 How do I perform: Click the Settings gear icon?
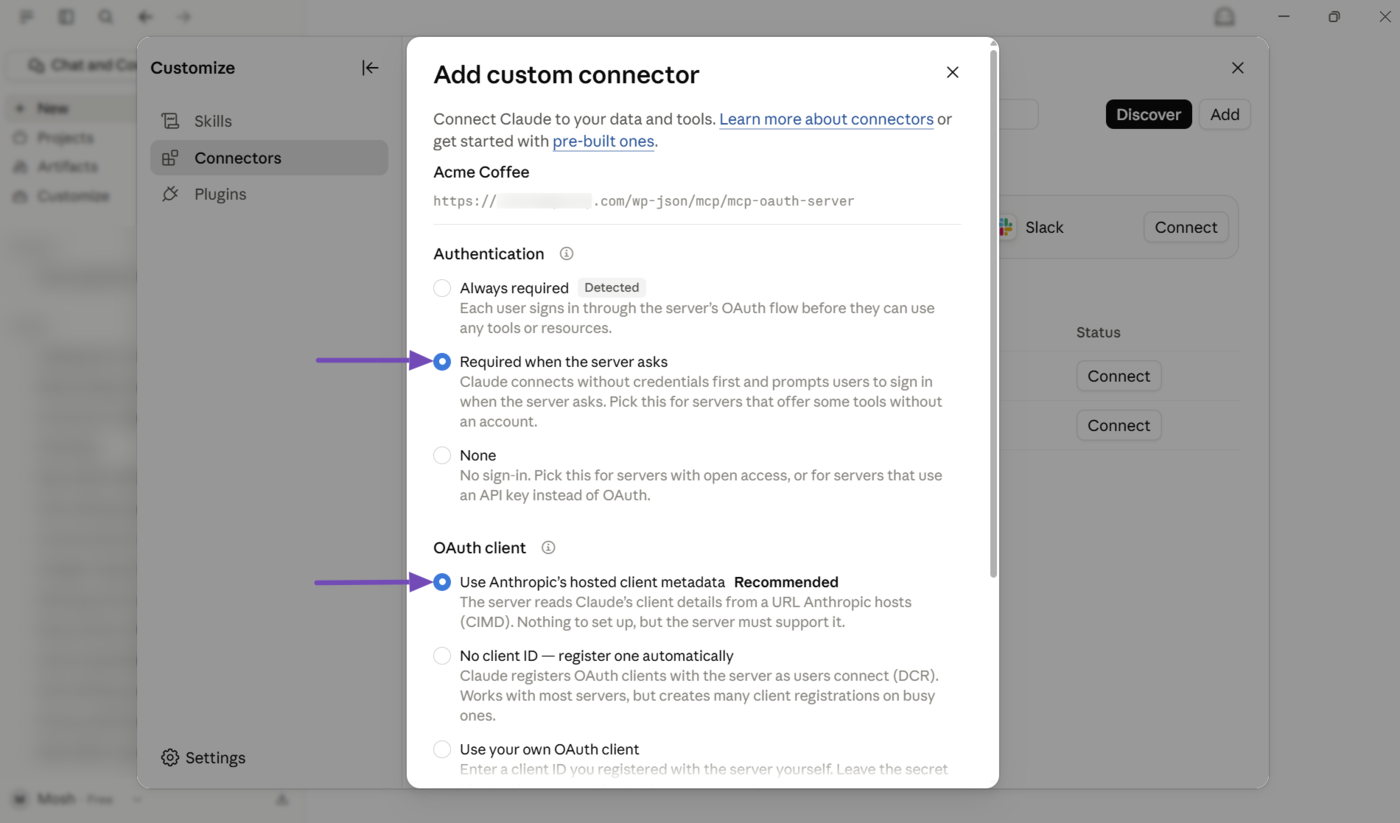click(170, 758)
